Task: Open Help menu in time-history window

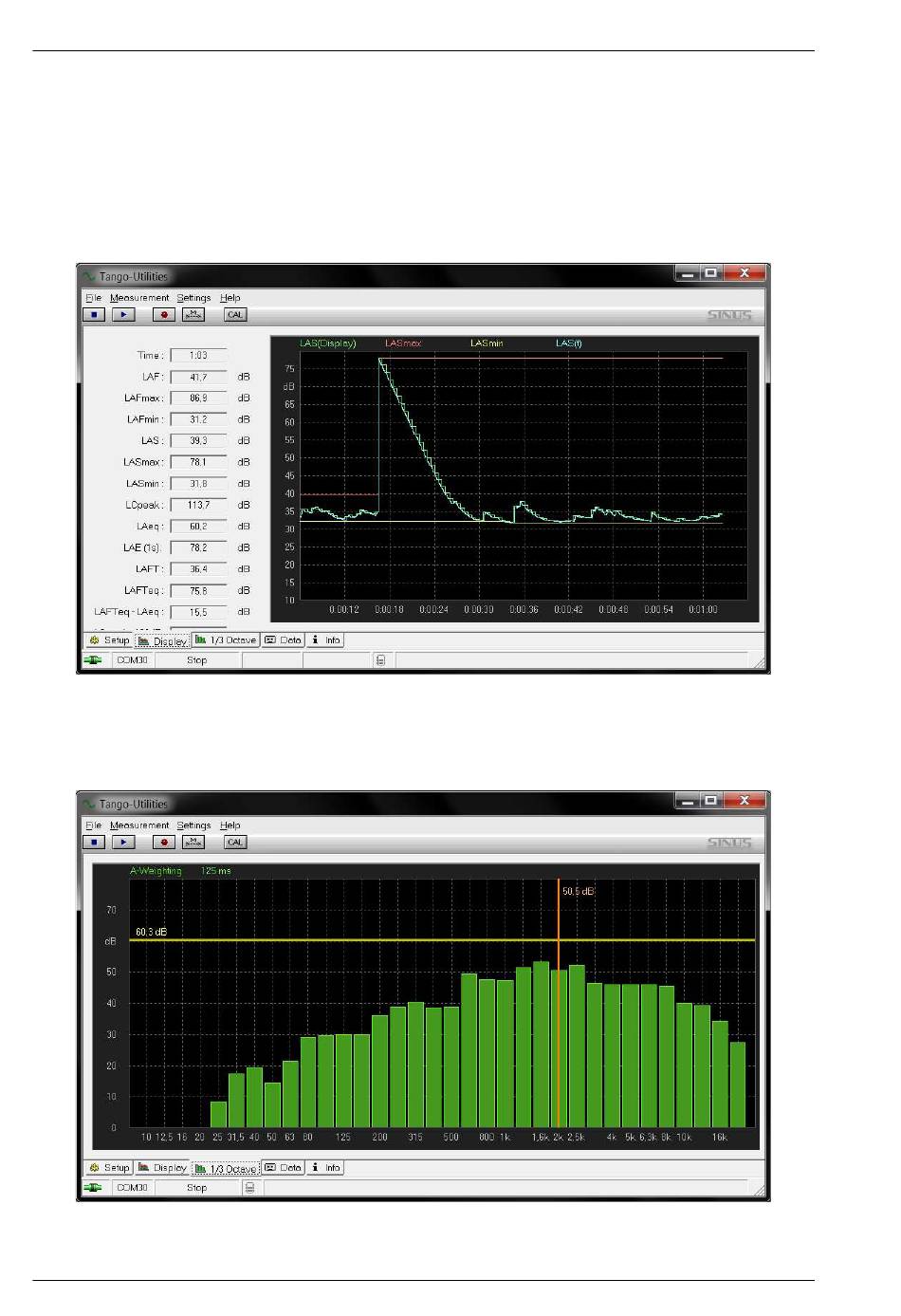Action: point(230,298)
